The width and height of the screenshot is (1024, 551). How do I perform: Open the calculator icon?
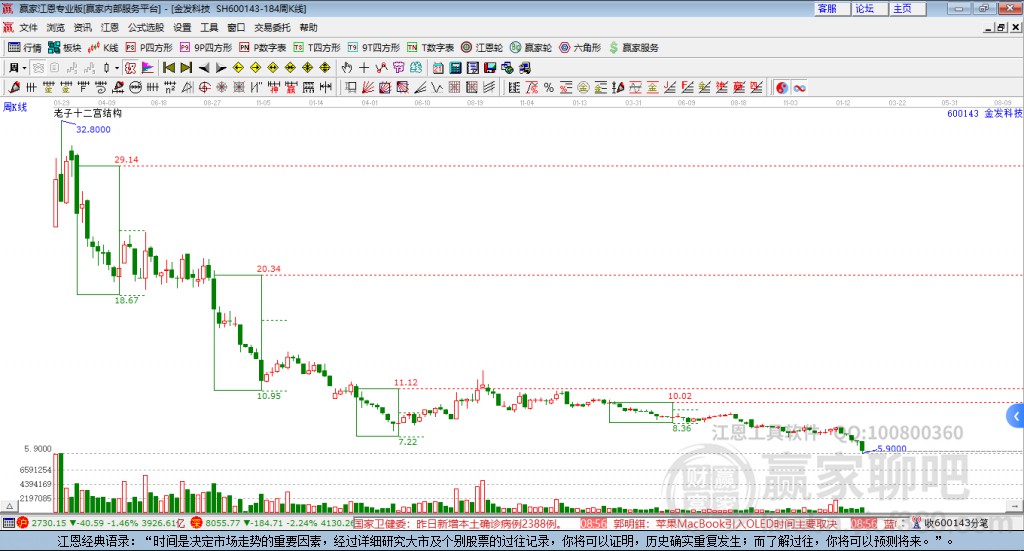[x=455, y=68]
